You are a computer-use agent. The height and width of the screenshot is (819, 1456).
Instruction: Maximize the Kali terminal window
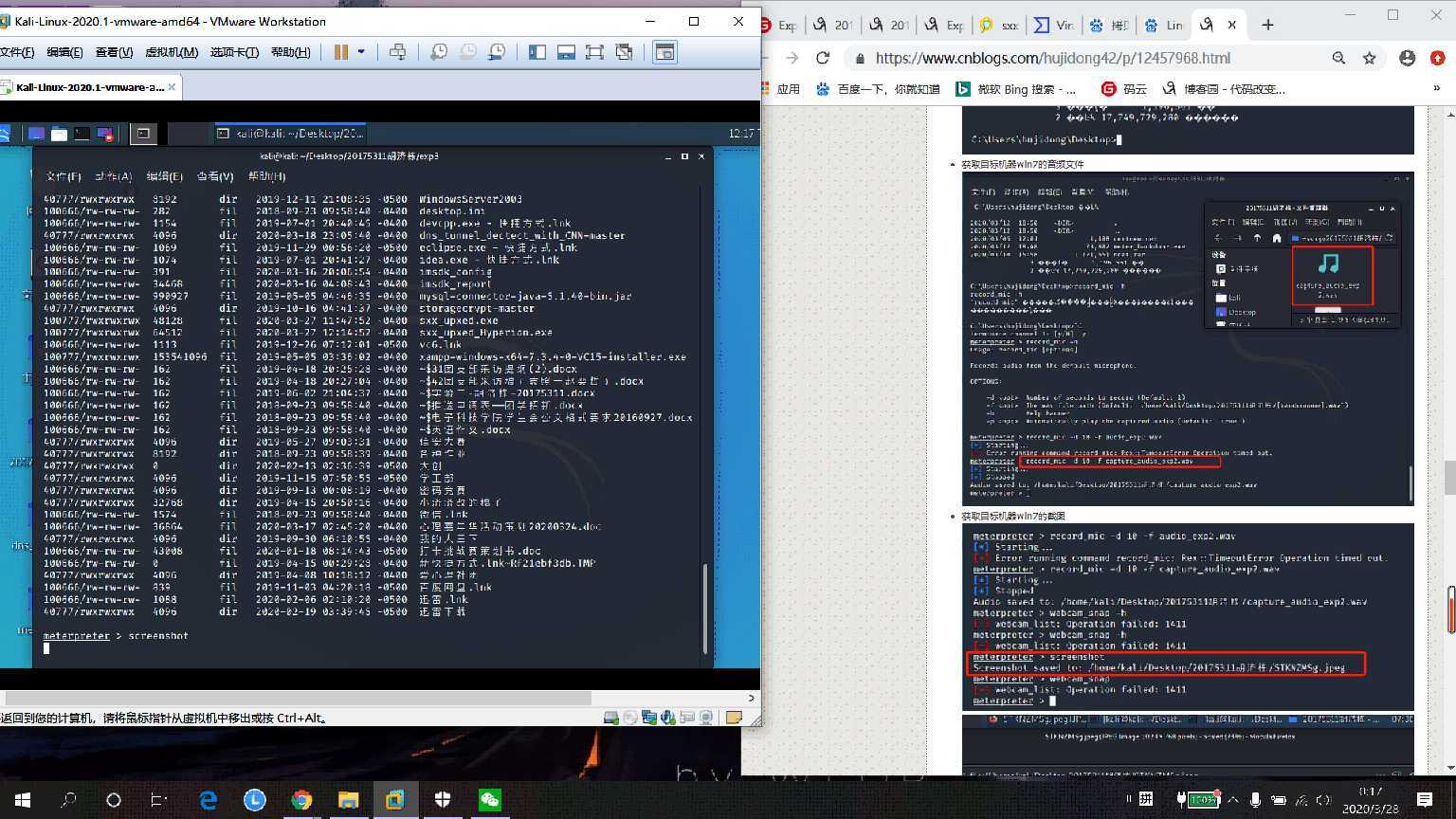[x=684, y=156]
